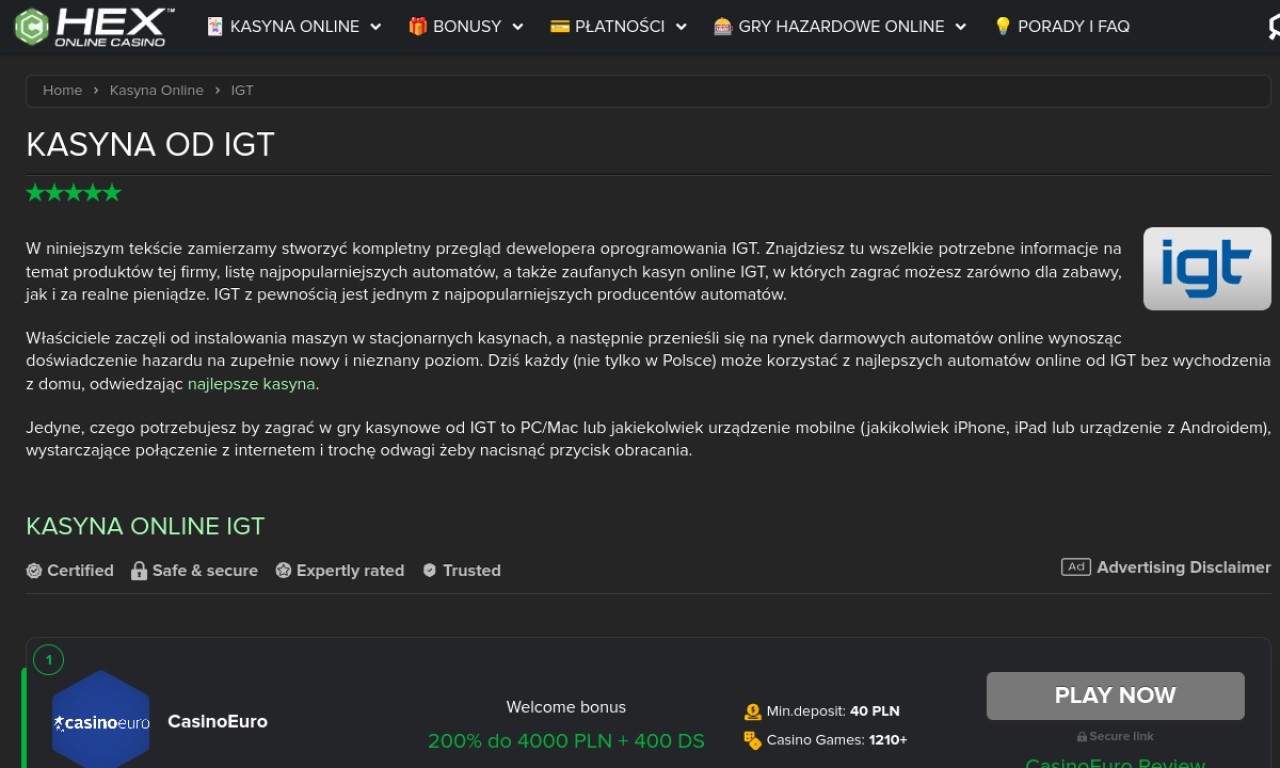
Task: Click the Certified badge icon
Action: pos(34,570)
